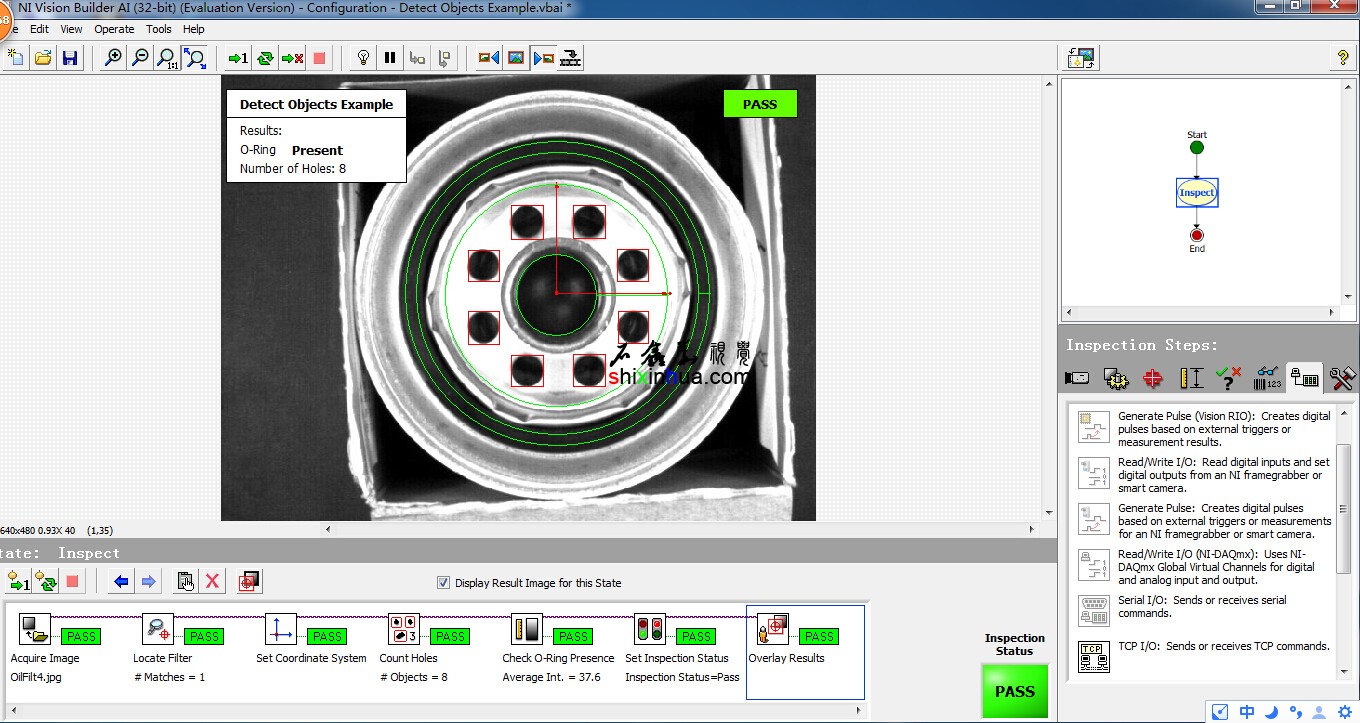The width and height of the screenshot is (1360, 723).
Task: Show the previous image with the left arrow picture icon
Action: click(x=489, y=58)
